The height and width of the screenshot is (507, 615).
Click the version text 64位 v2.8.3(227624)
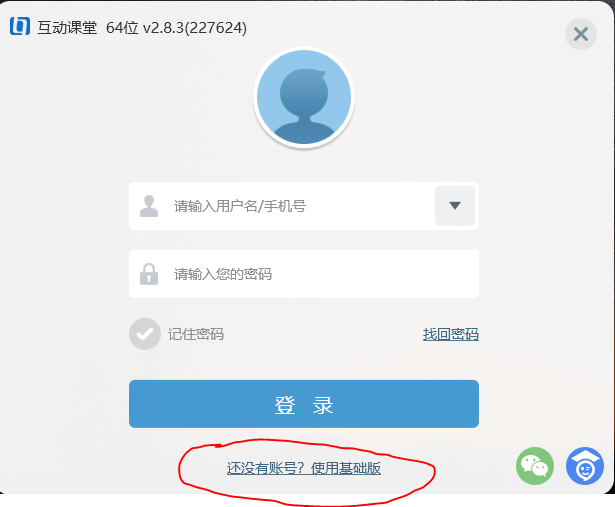(x=176, y=27)
